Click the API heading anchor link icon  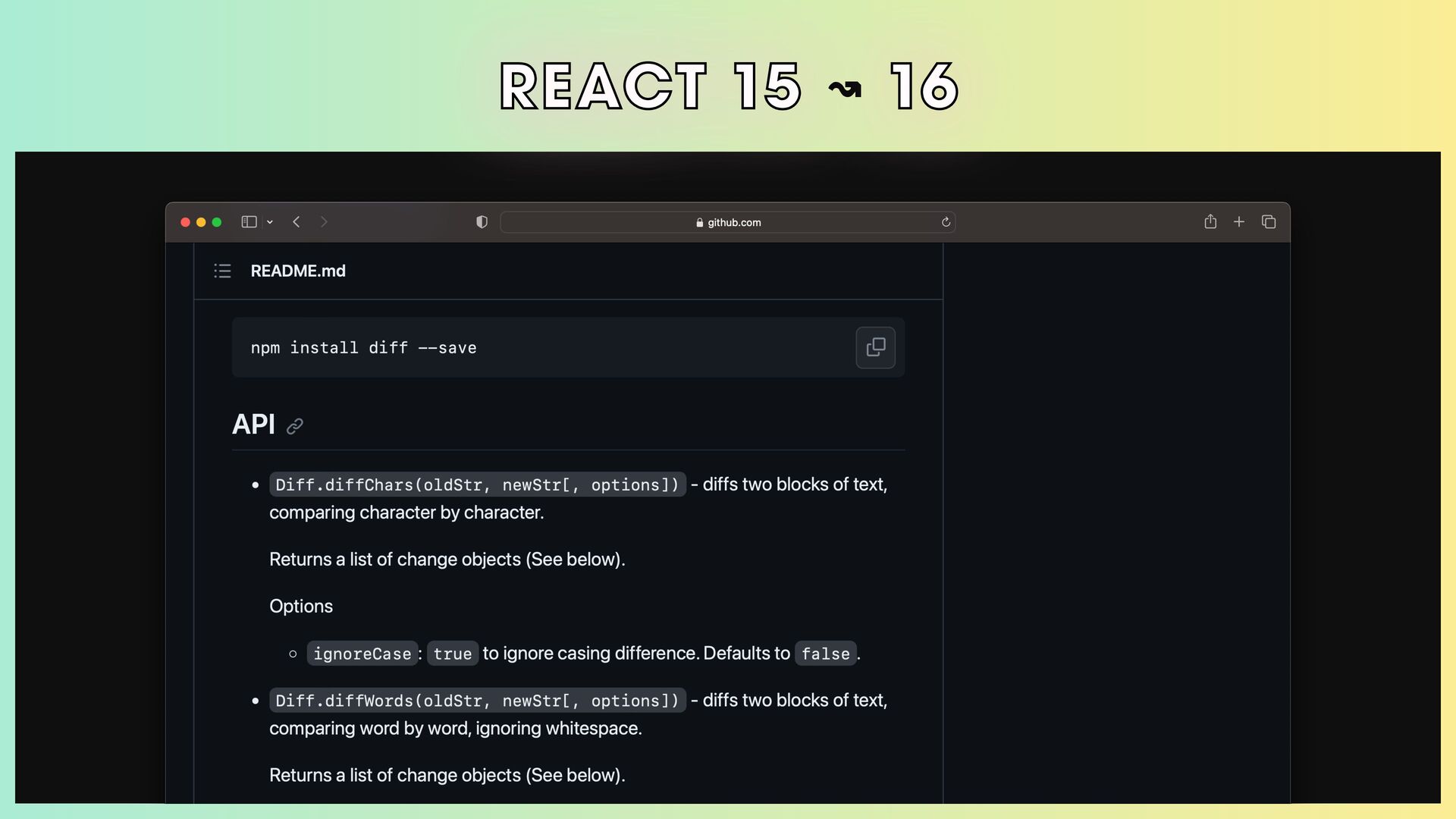295,426
